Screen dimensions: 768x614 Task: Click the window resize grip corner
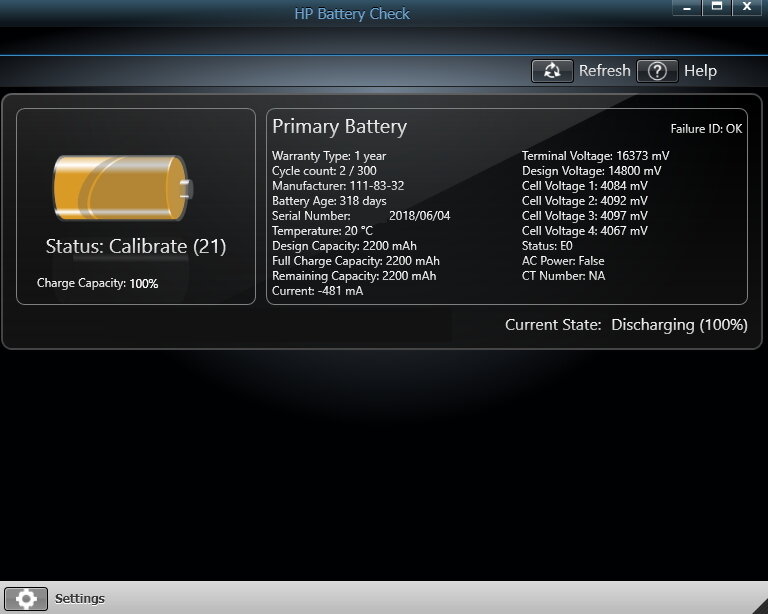pos(760,606)
